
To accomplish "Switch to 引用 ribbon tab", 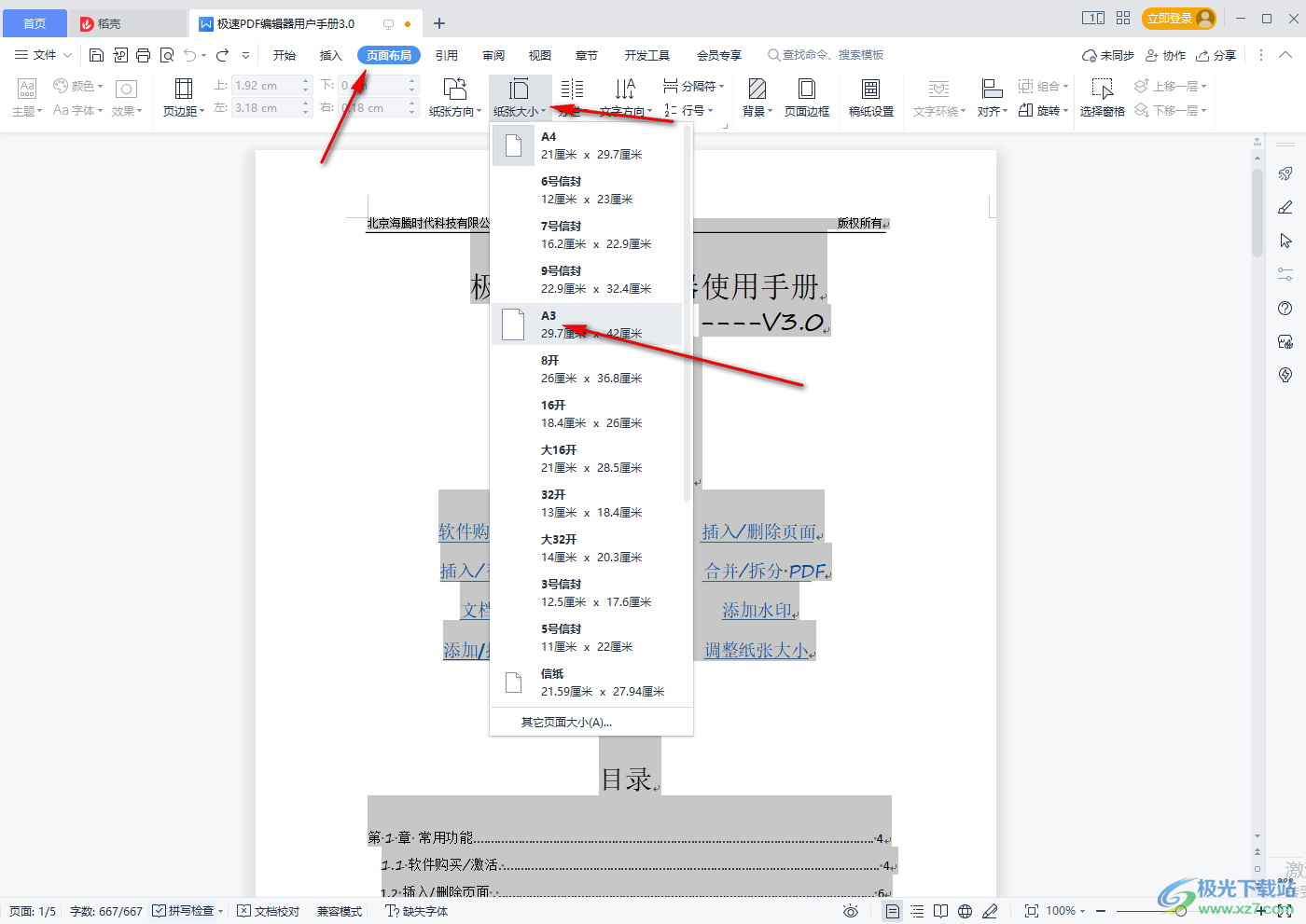I will pos(447,55).
